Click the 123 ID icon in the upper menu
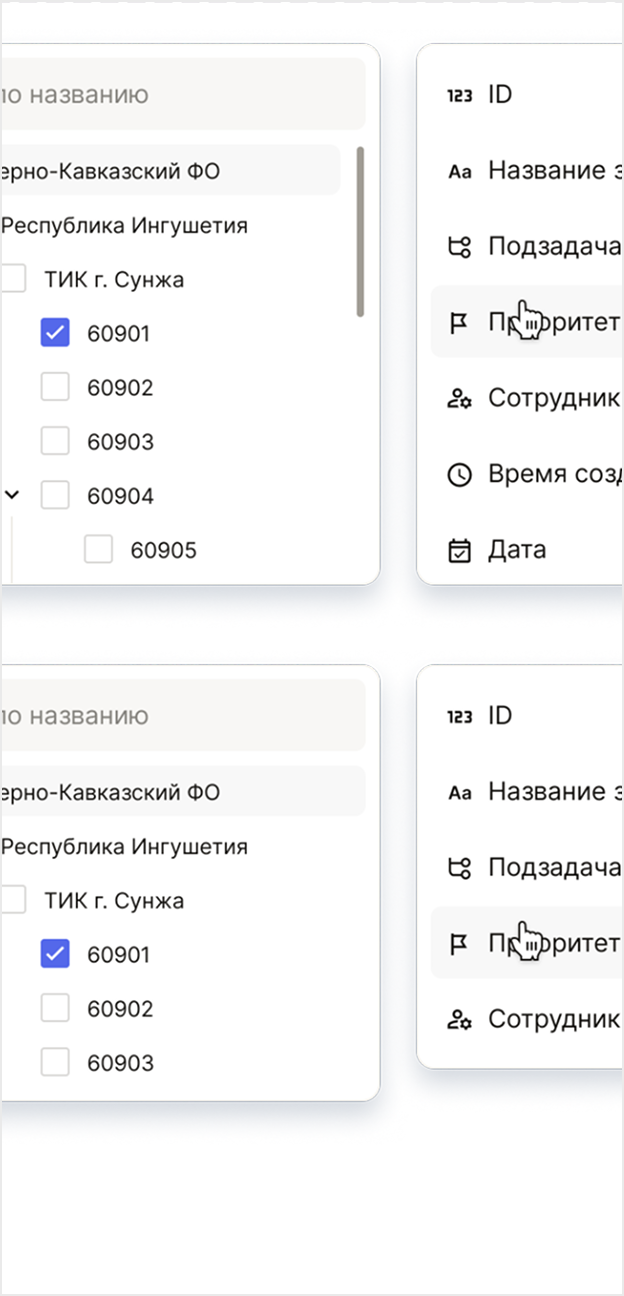The width and height of the screenshot is (624, 1296). pyautogui.click(x=459, y=96)
